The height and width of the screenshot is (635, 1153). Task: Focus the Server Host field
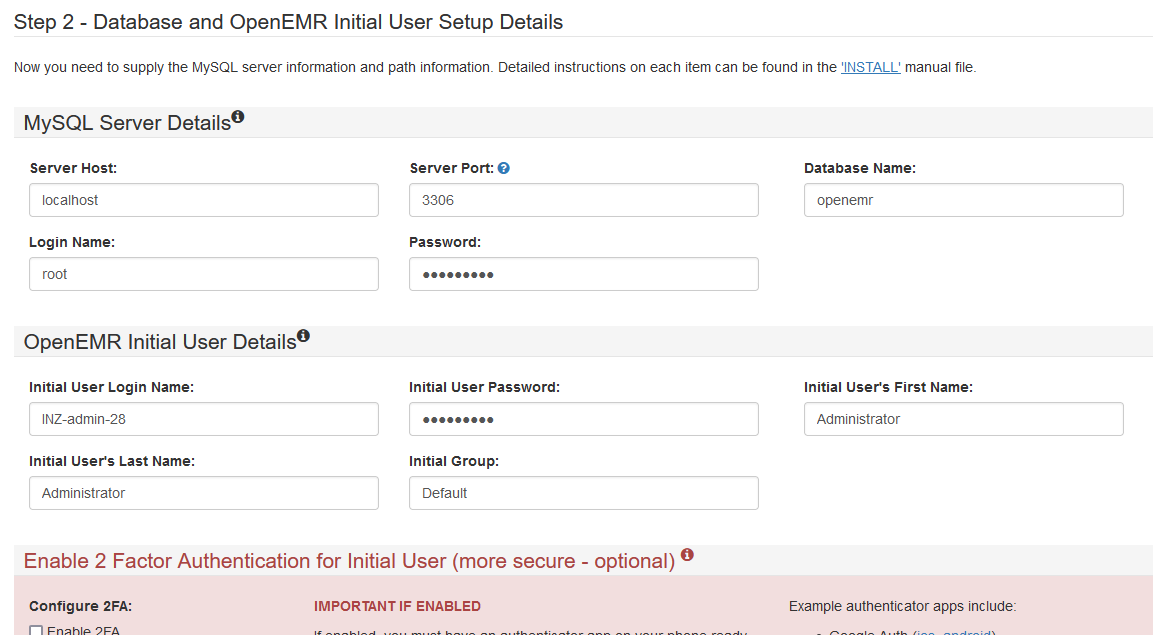204,200
